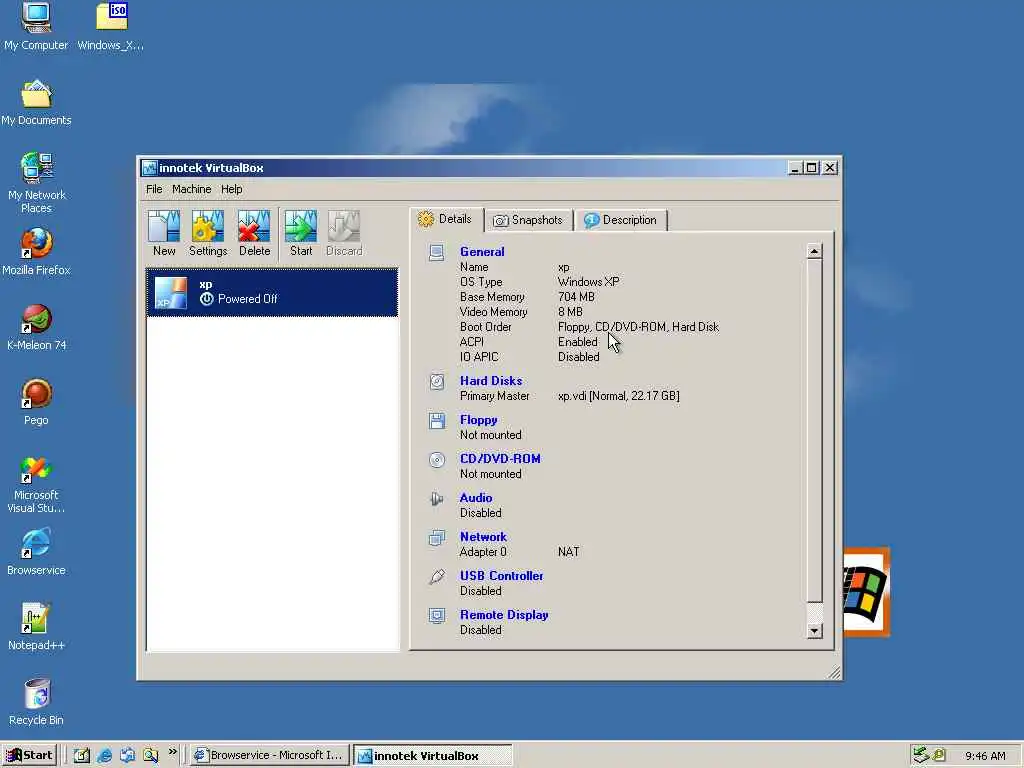This screenshot has height=768, width=1024.
Task: Click the 'Windows XP' OS Type value
Action: pyautogui.click(x=588, y=282)
